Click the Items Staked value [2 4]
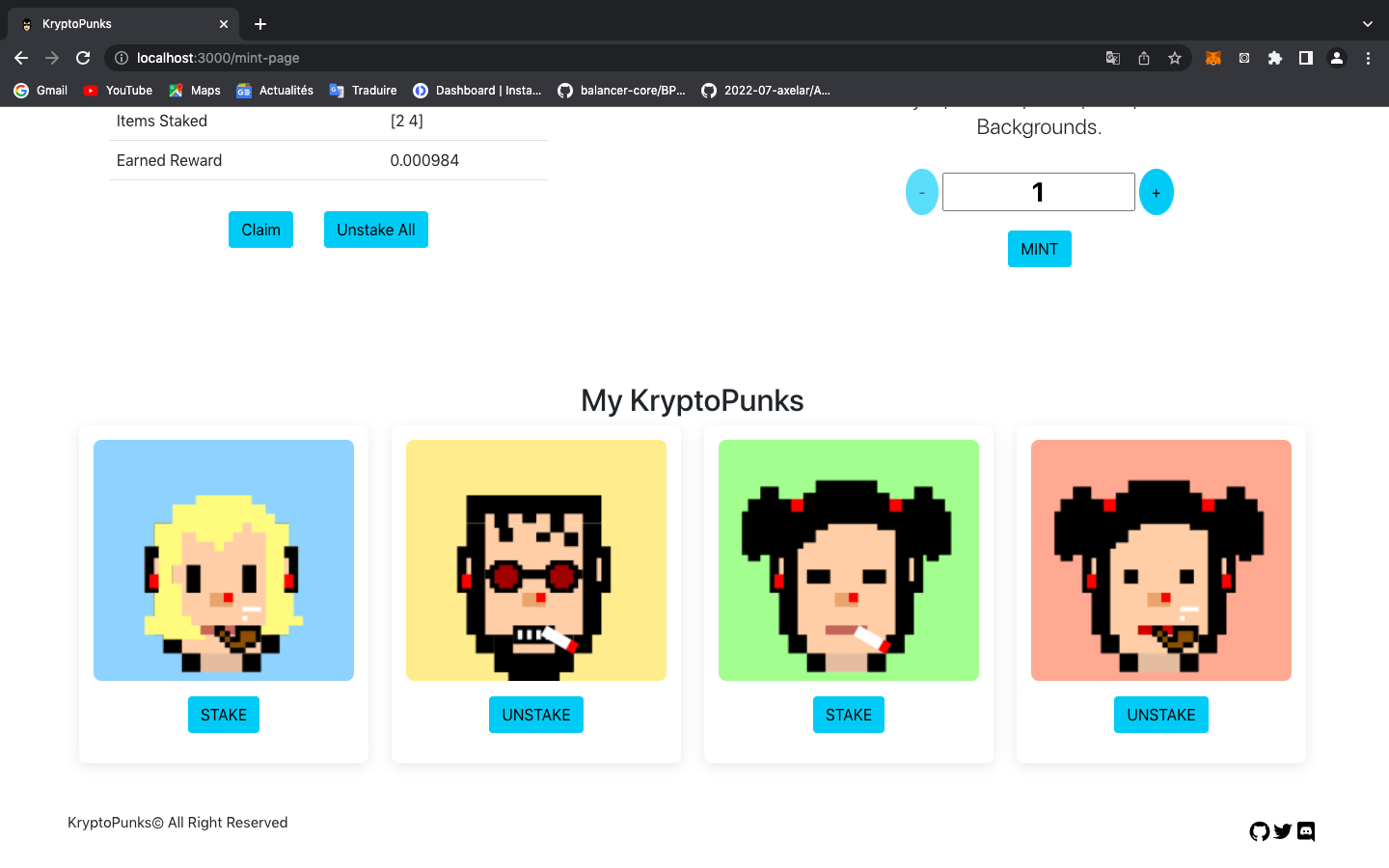The height and width of the screenshot is (868, 1389). (x=406, y=121)
